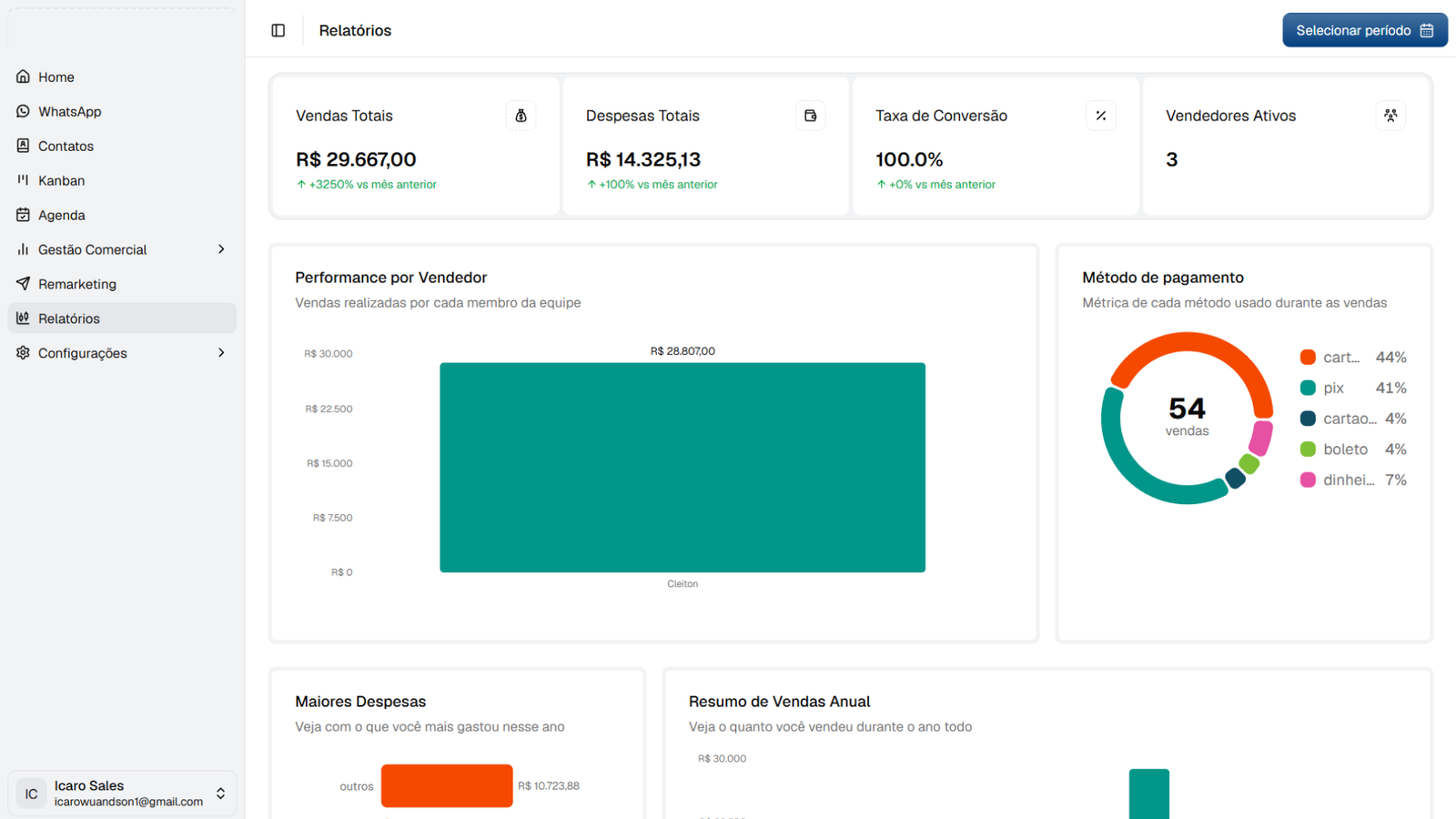Click the orange cartão legend swatch at 44%
The width and height of the screenshot is (1456, 819).
coord(1308,357)
